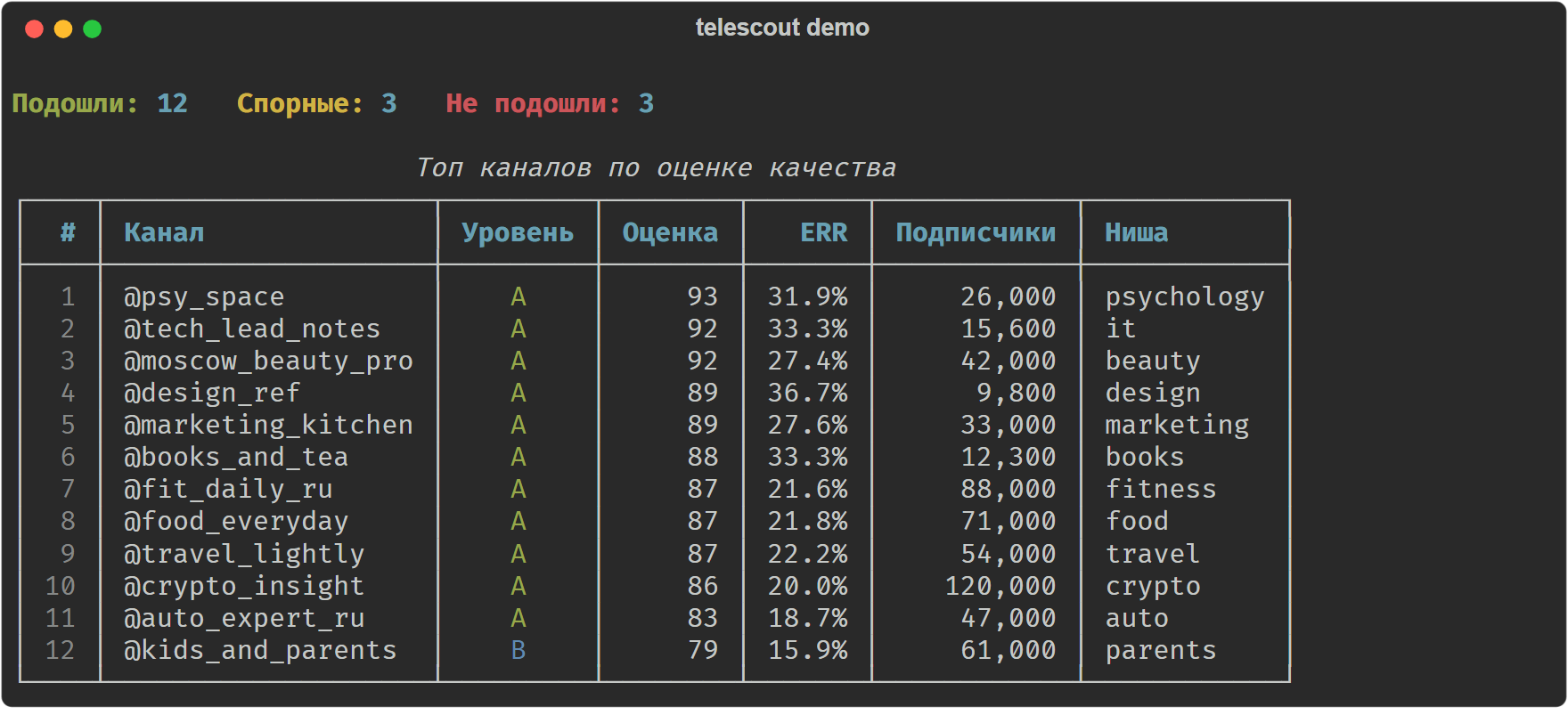Select the @travel_lightly channel name
The image size is (1568, 715).
point(244,554)
